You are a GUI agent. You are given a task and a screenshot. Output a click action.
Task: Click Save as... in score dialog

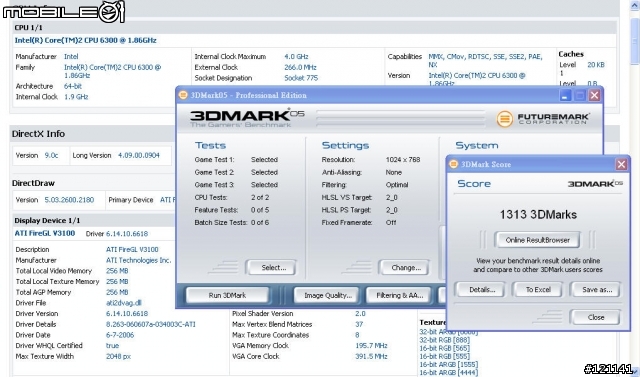point(595,290)
